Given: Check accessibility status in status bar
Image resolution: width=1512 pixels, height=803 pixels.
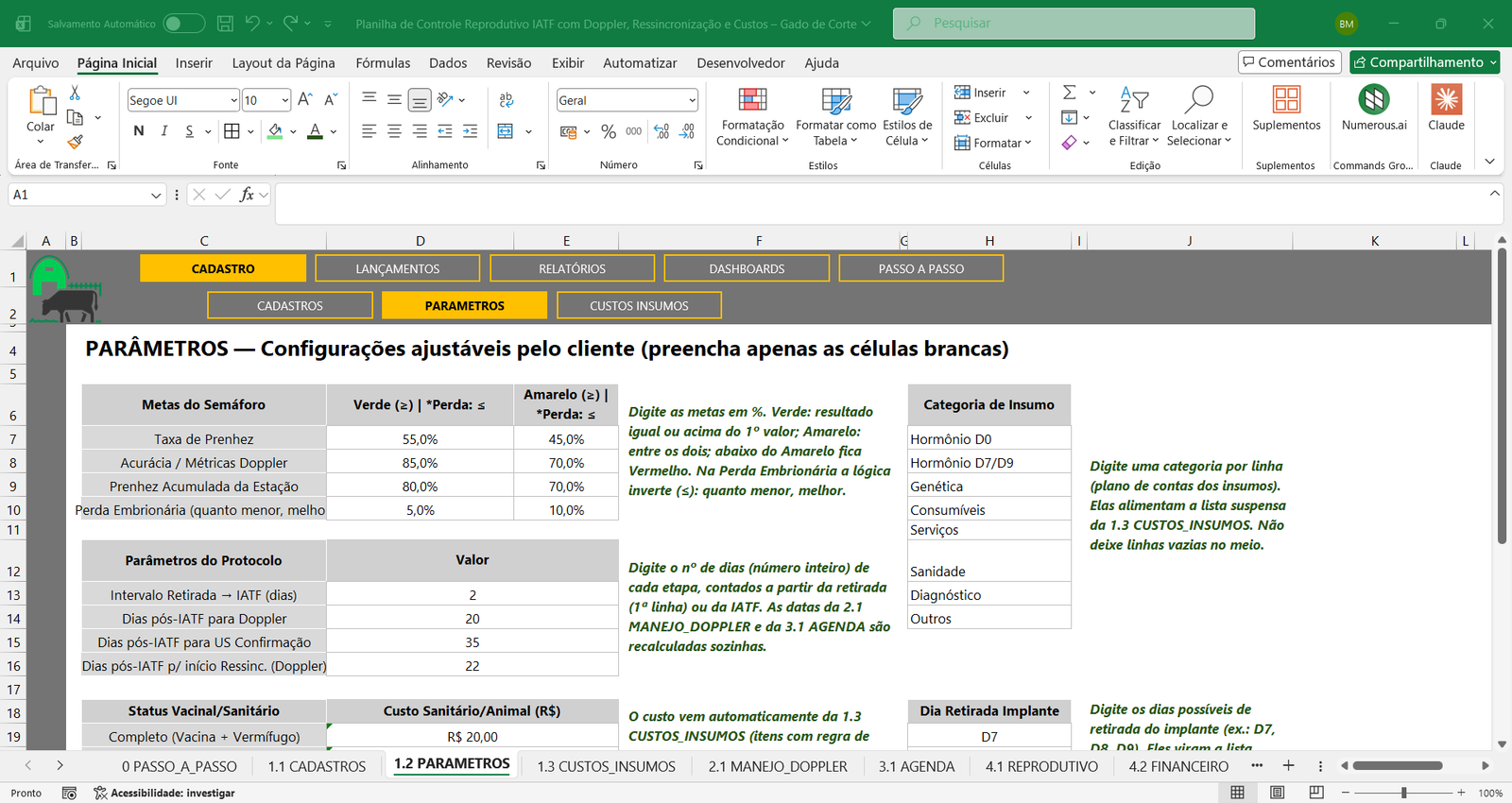Looking at the screenshot, I should point(164,793).
